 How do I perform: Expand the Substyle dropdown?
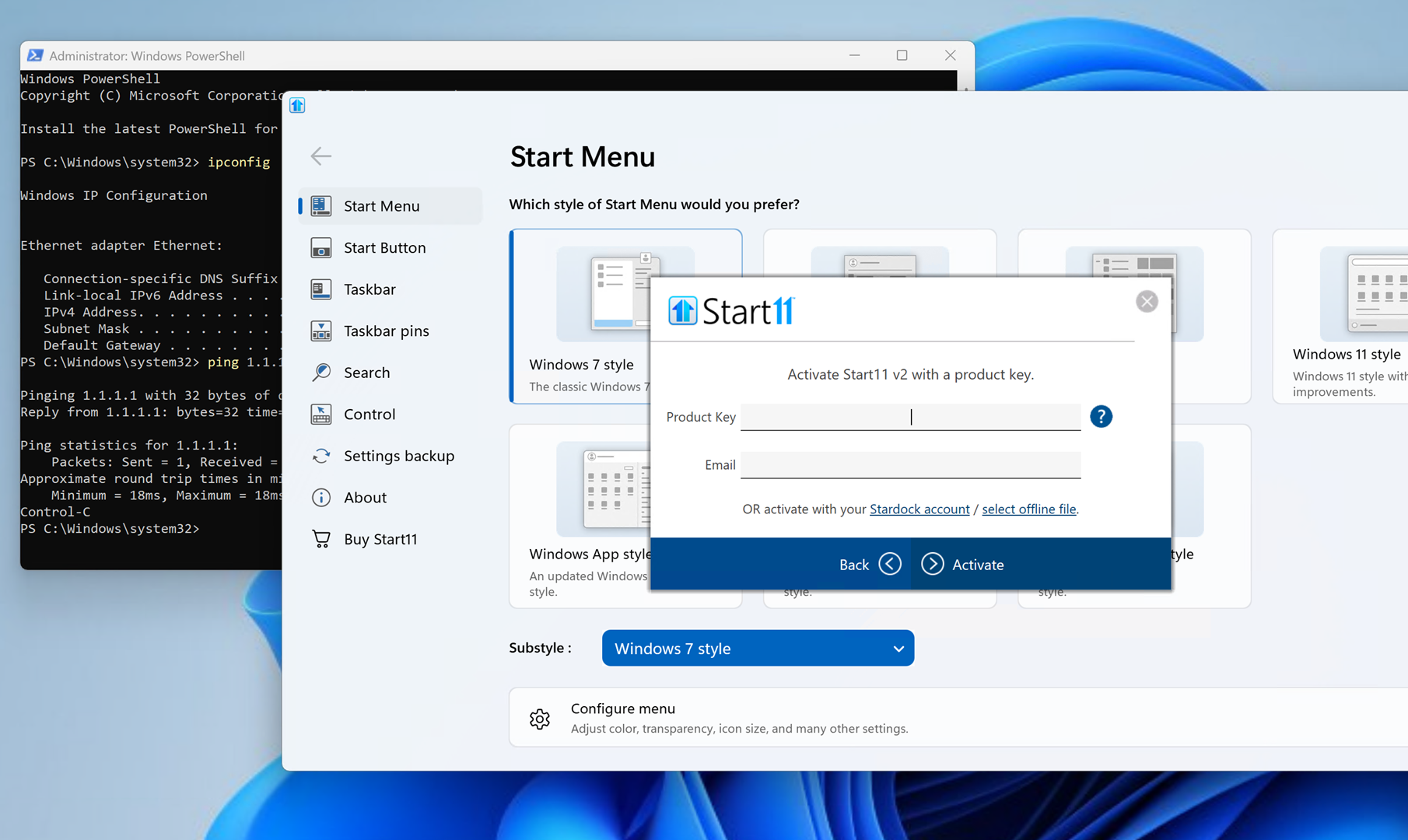(x=758, y=649)
